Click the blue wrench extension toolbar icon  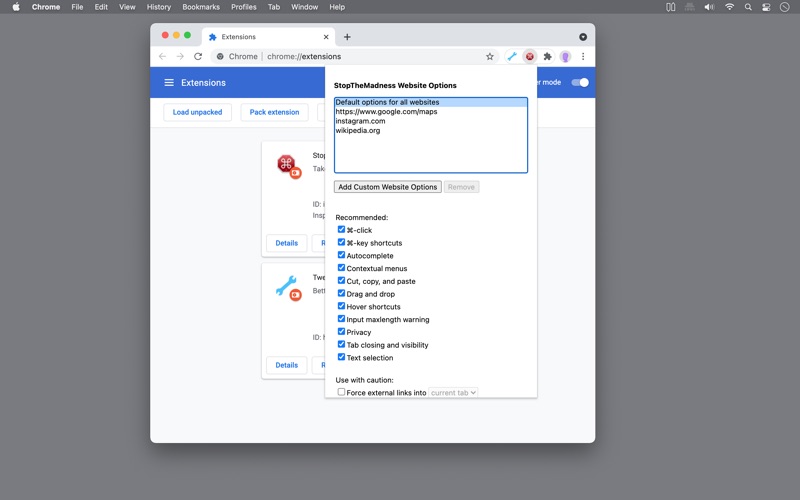tap(512, 57)
